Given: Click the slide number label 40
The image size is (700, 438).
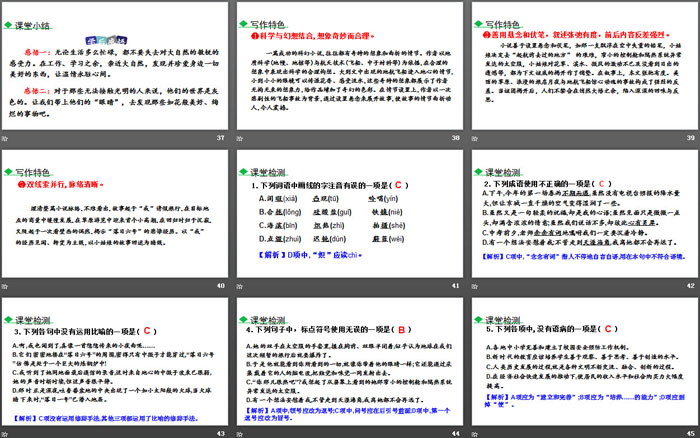Looking at the screenshot, I should click(x=221, y=286).
